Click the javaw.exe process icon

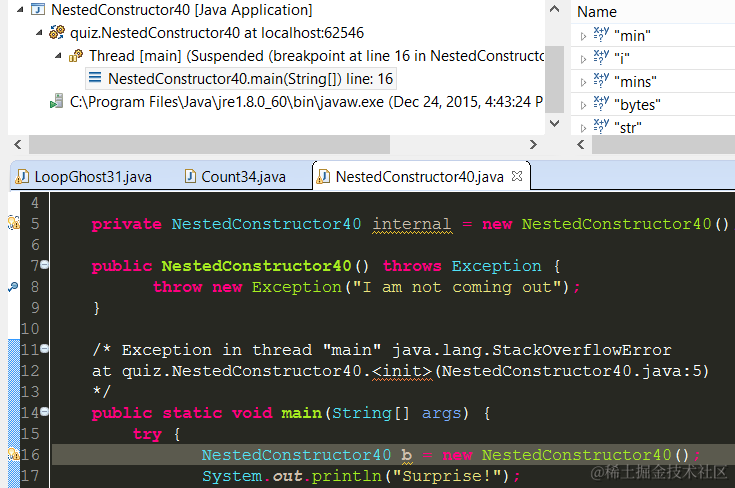(x=57, y=101)
